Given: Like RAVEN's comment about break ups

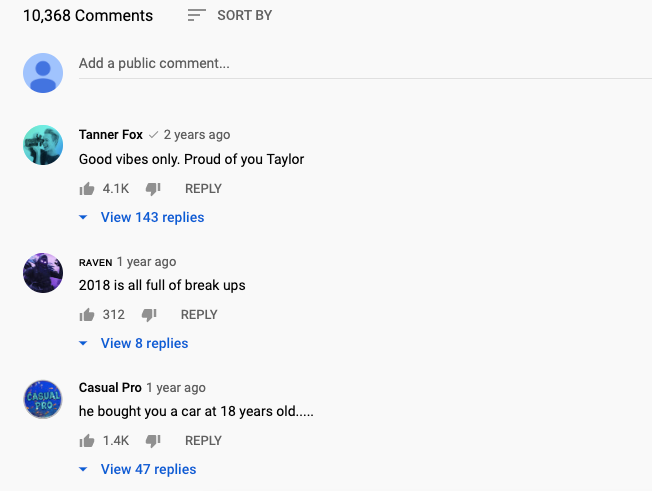Looking at the screenshot, I should pos(87,315).
